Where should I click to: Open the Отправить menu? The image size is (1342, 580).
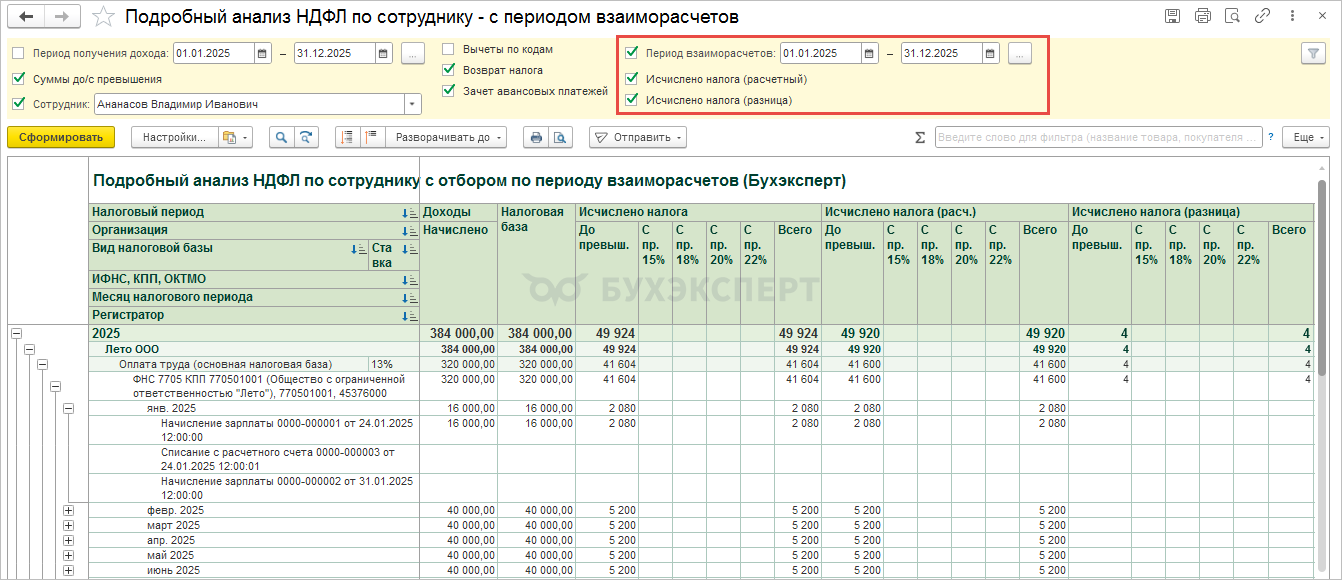638,137
